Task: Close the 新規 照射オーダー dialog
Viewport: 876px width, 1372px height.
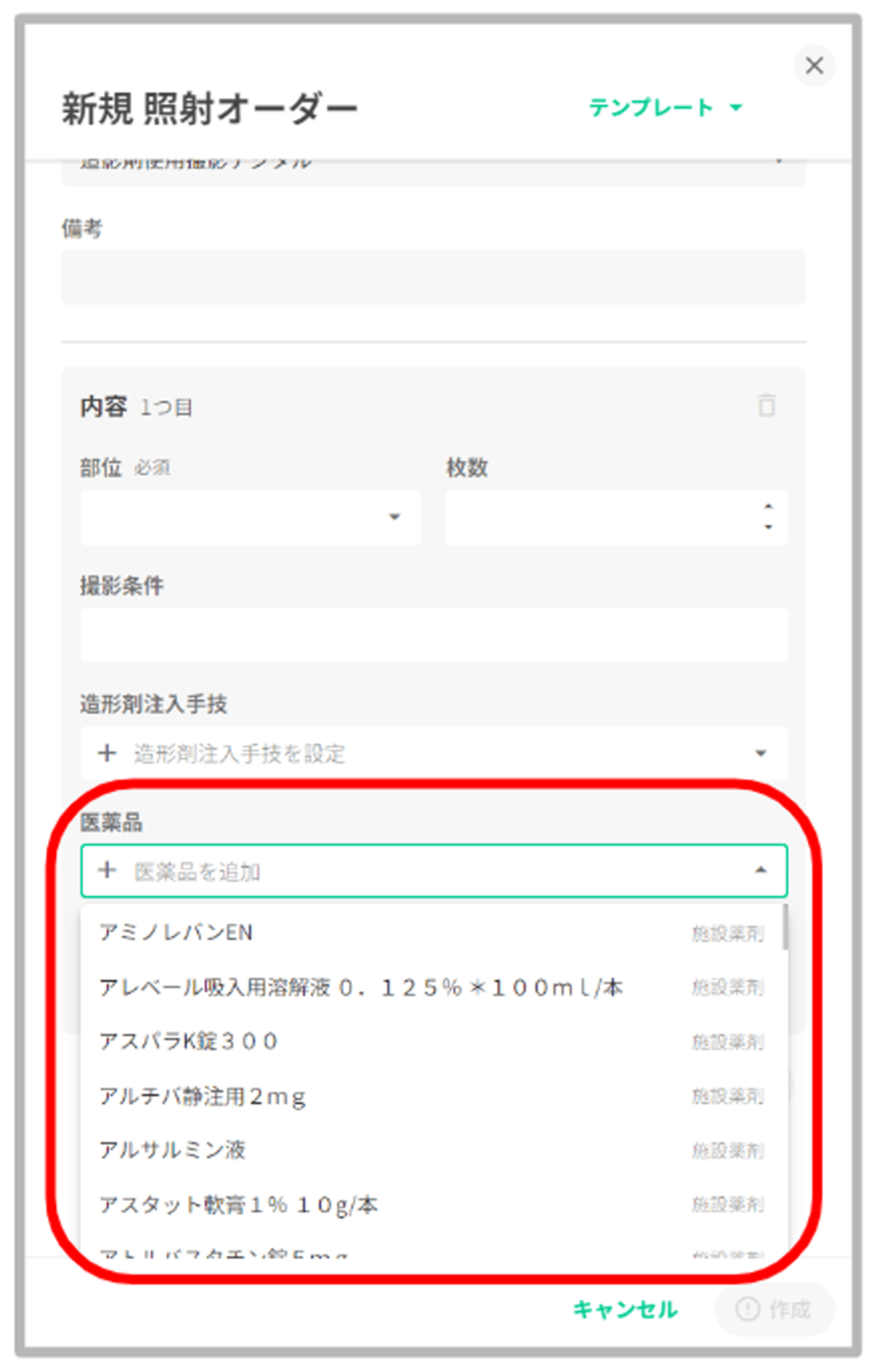Action: tap(814, 66)
